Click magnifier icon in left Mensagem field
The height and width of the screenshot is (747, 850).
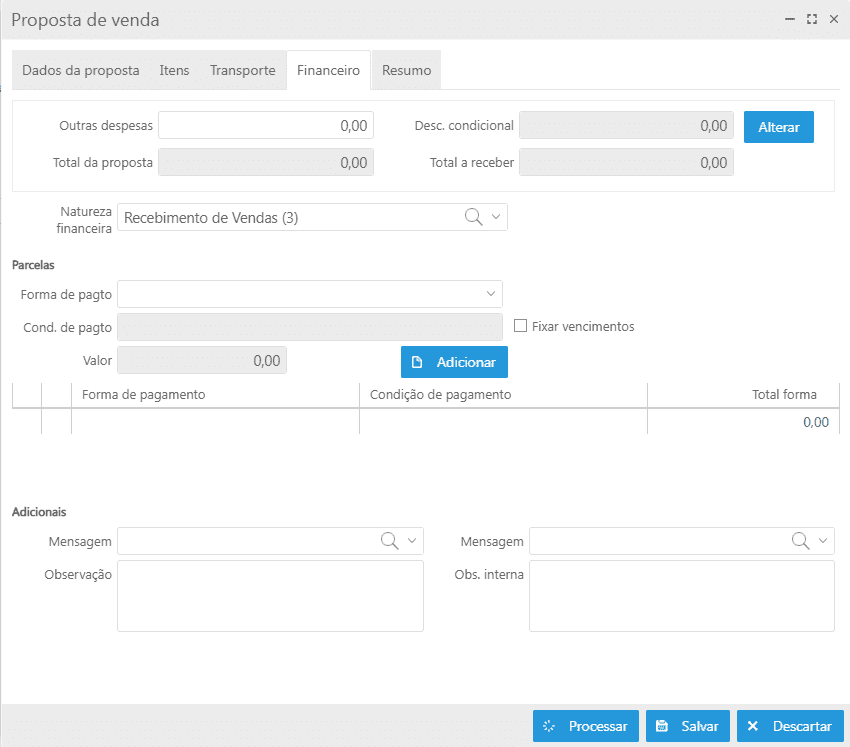pos(390,540)
